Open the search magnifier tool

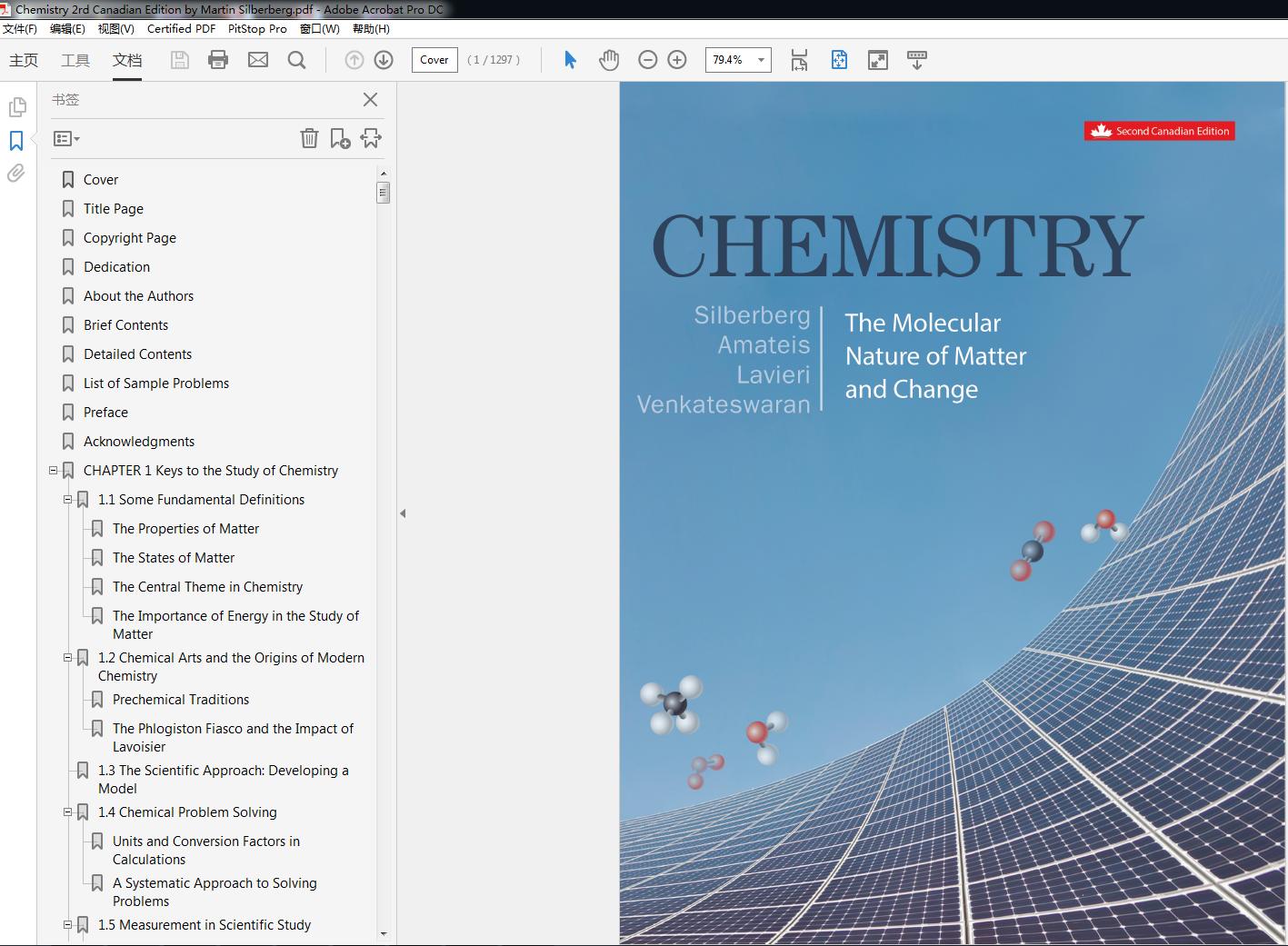(x=296, y=60)
